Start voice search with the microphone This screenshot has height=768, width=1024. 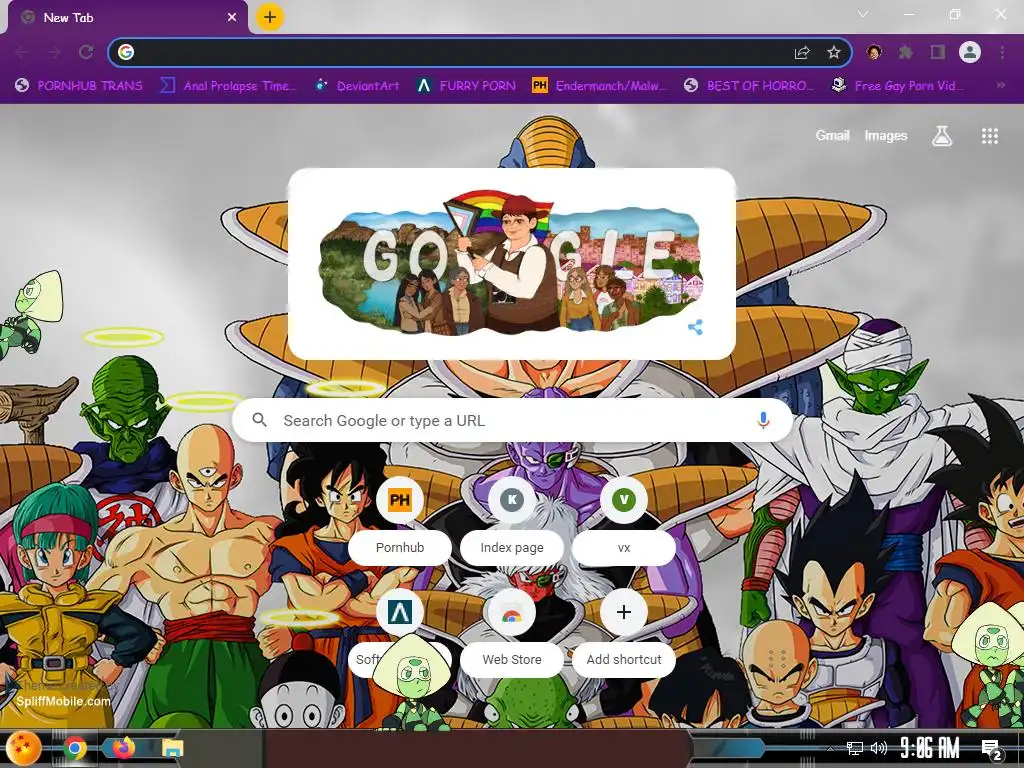pyautogui.click(x=763, y=420)
